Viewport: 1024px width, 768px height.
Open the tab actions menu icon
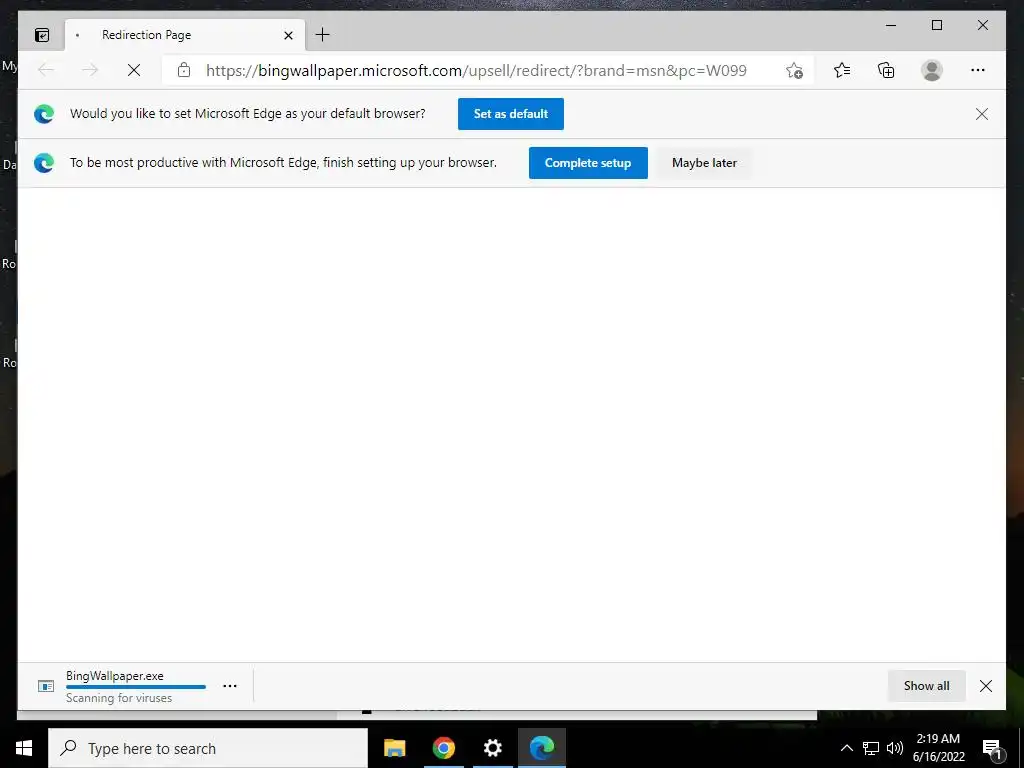tap(42, 35)
